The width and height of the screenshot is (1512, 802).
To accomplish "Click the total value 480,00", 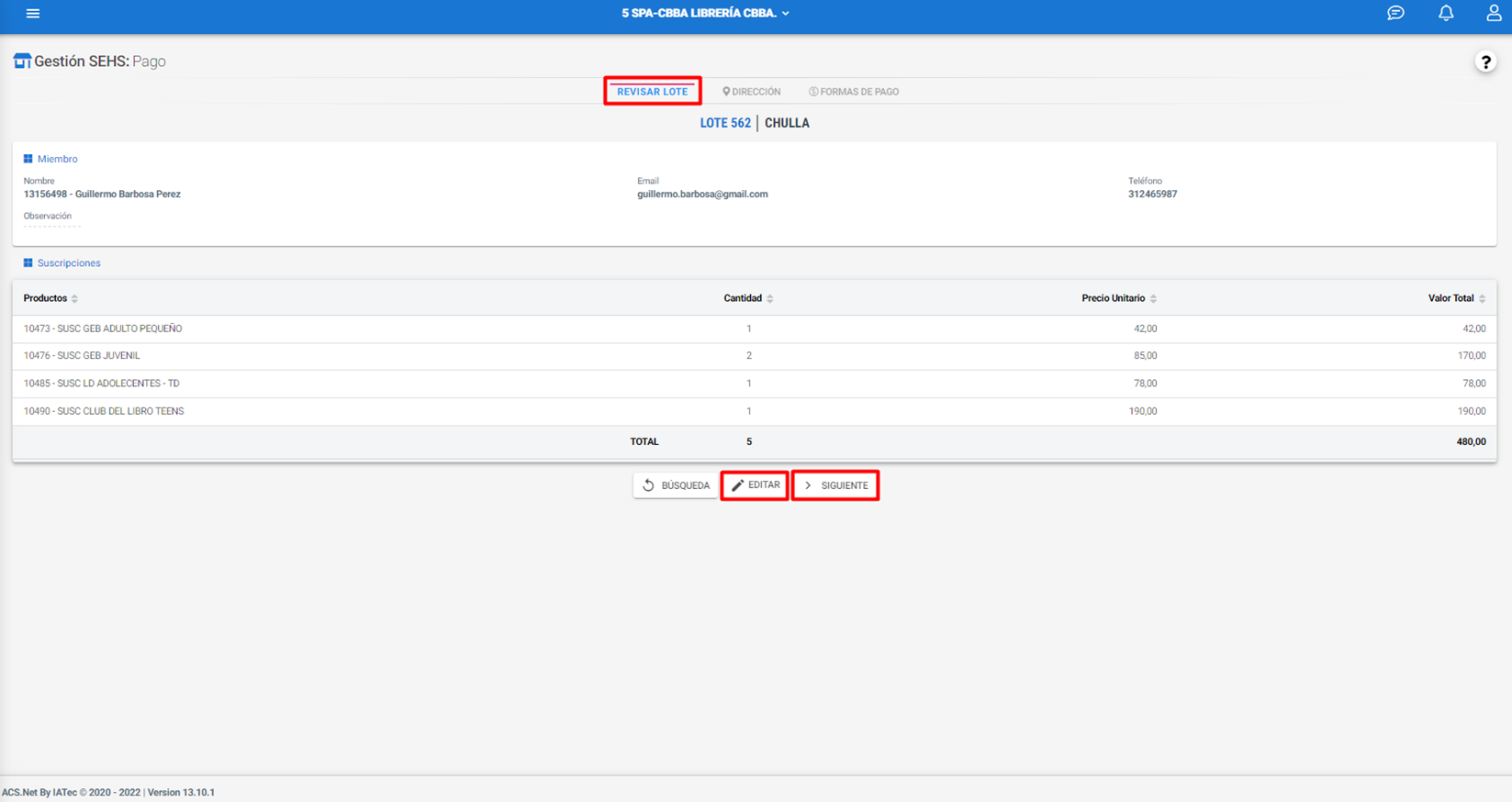I will (x=1471, y=442).
